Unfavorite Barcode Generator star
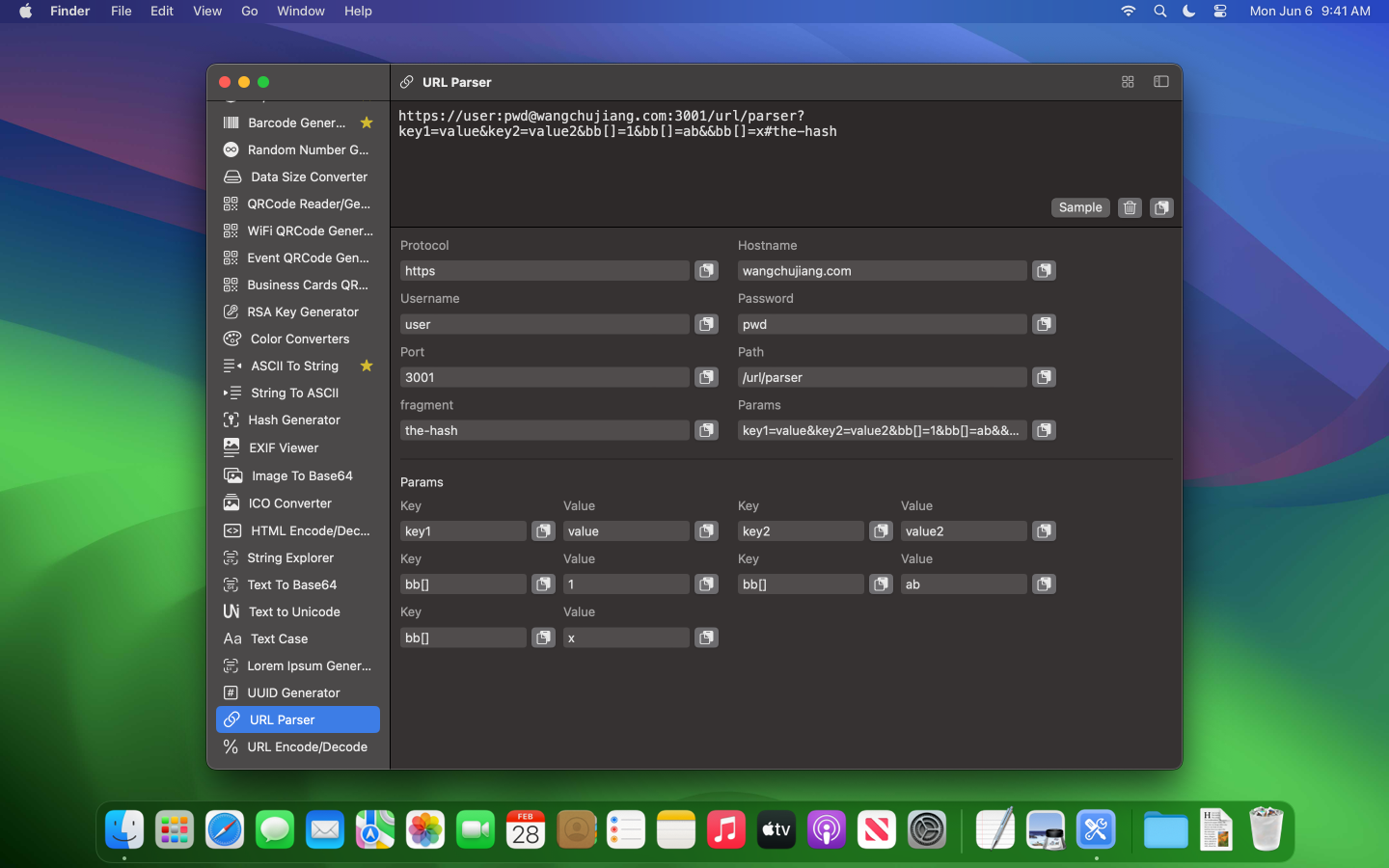The height and width of the screenshot is (868, 1389). coord(367,122)
